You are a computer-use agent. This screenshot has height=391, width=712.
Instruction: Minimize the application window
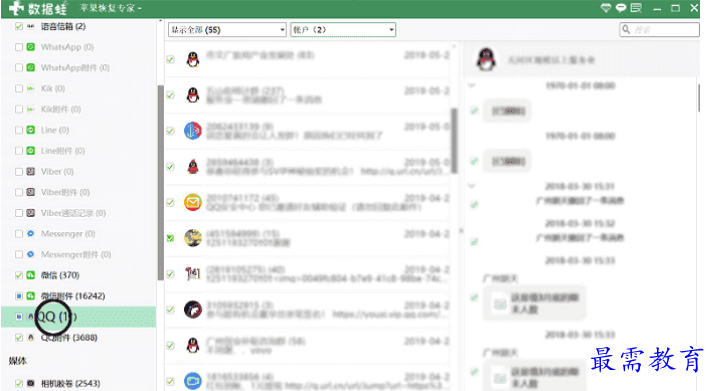click(x=657, y=8)
